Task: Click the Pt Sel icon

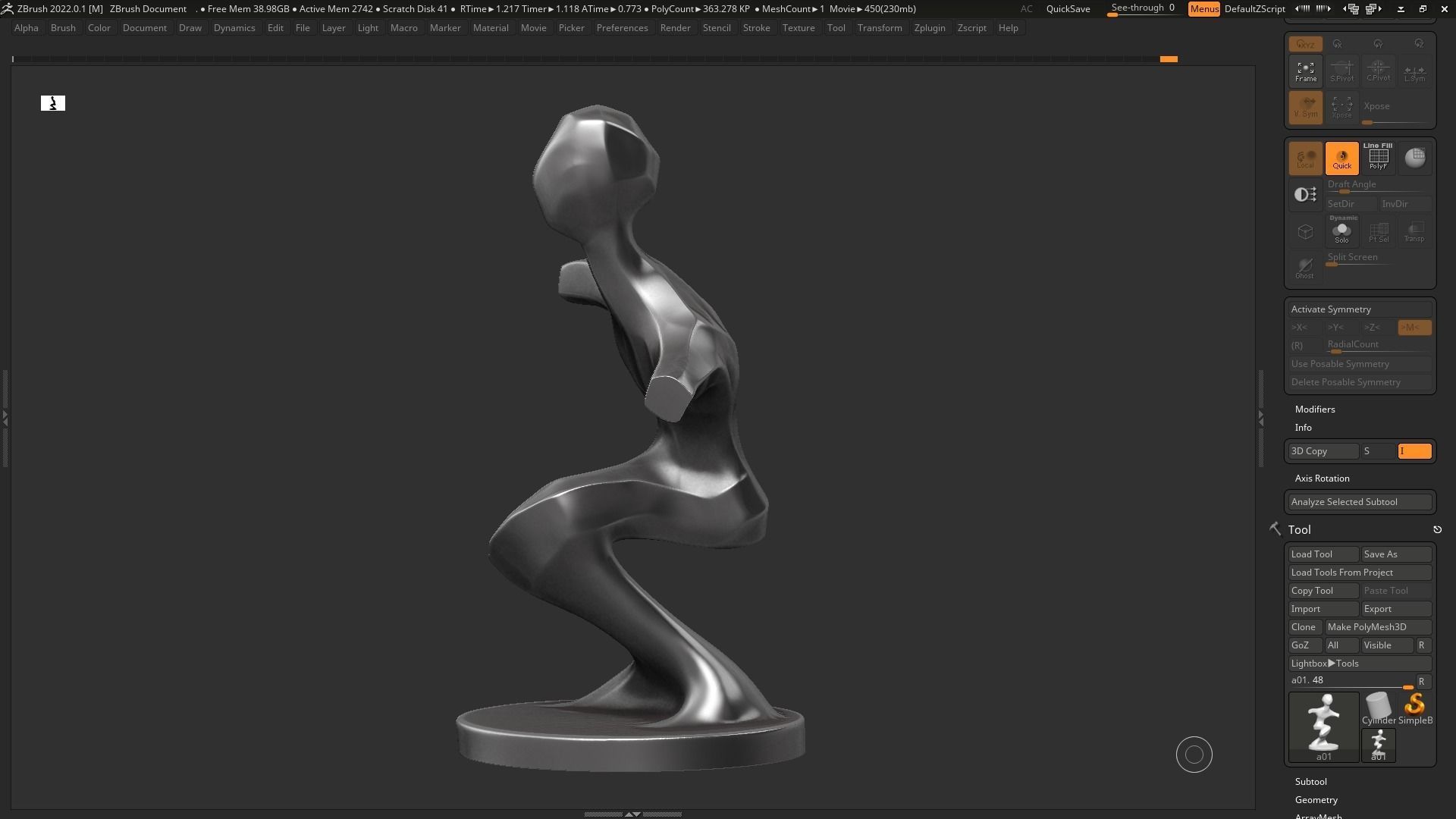Action: click(1378, 231)
